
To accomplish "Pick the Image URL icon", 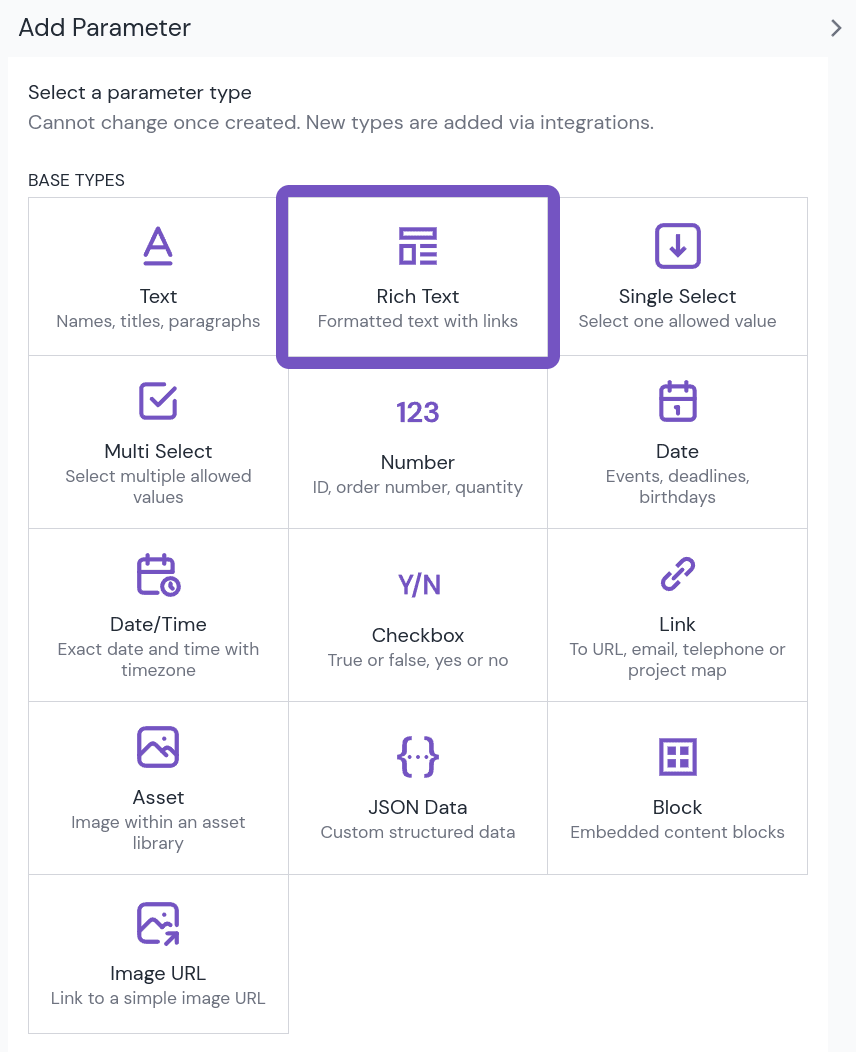I will point(158,923).
